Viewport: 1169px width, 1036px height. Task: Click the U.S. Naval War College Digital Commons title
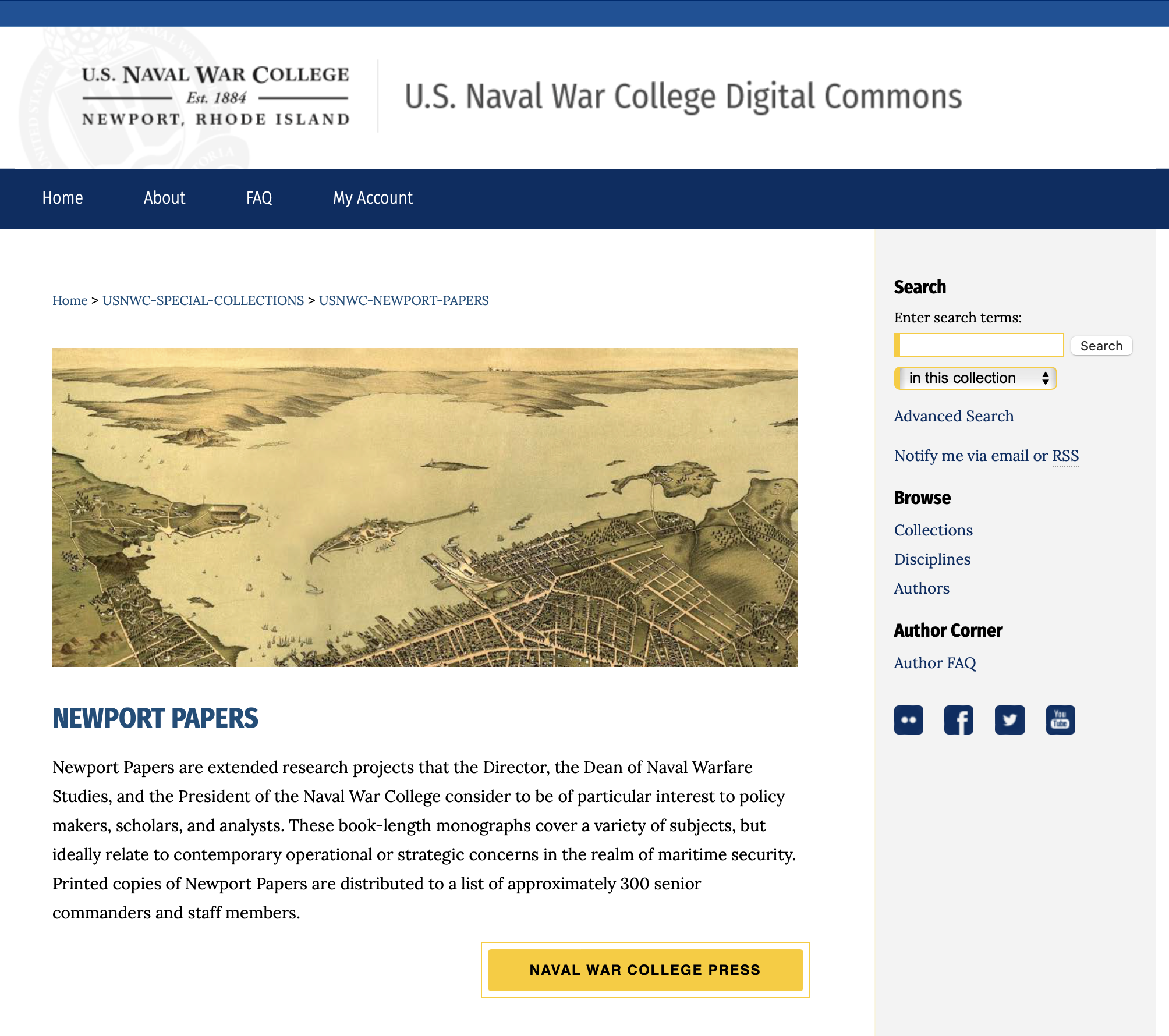(683, 97)
